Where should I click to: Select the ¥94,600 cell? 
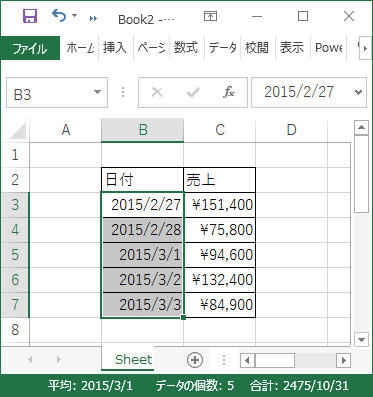(x=219, y=255)
